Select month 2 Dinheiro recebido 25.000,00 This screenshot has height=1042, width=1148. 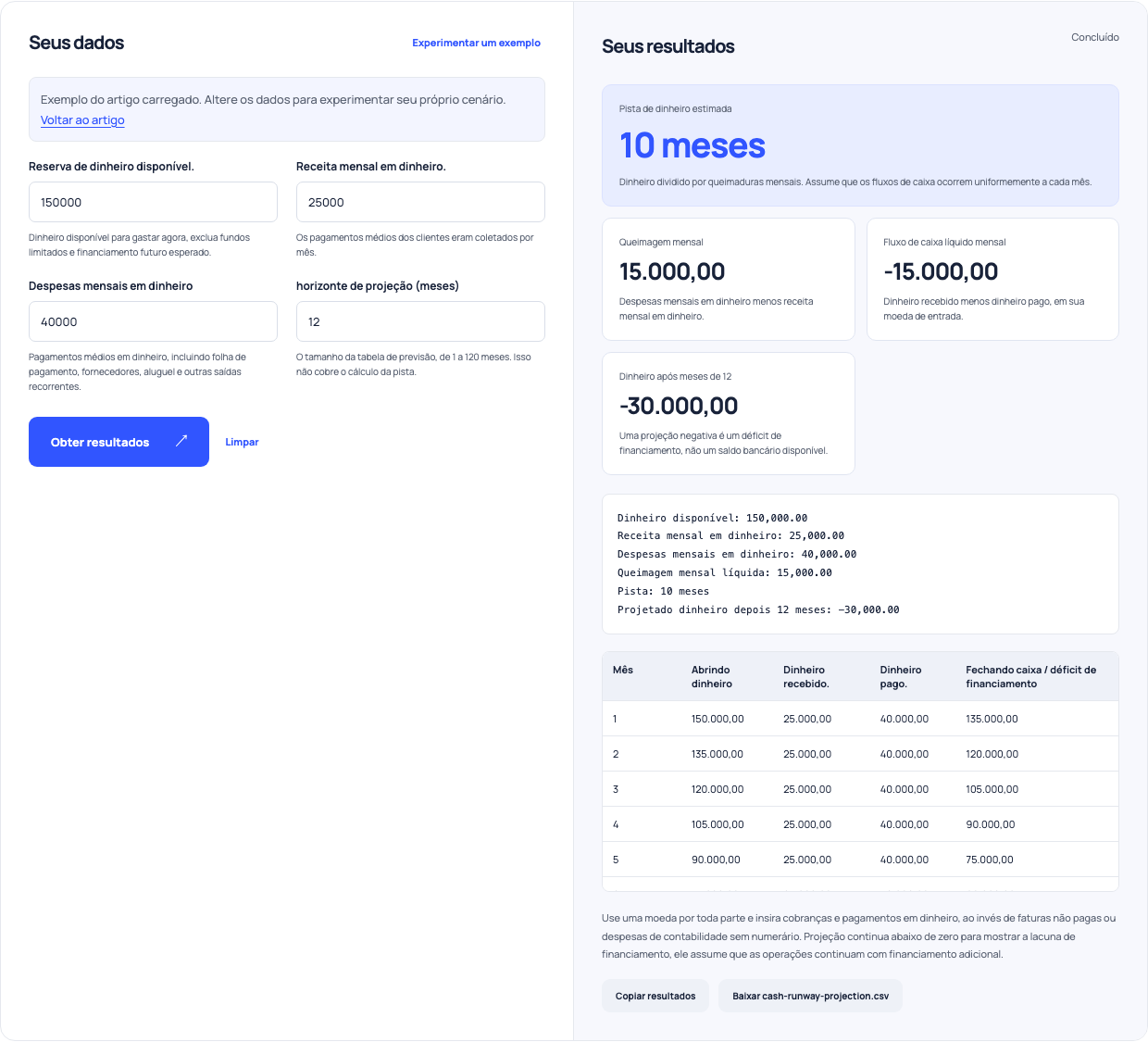[807, 754]
